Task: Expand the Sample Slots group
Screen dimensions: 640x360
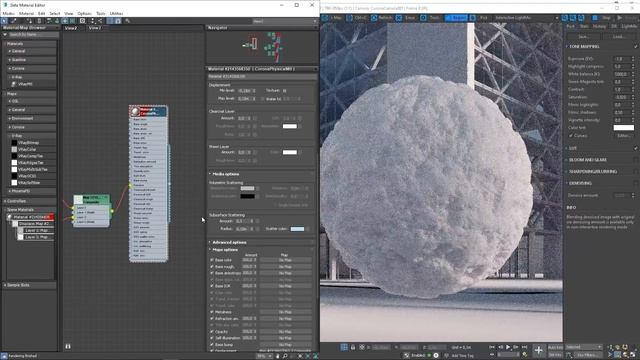Action: tap(29, 285)
